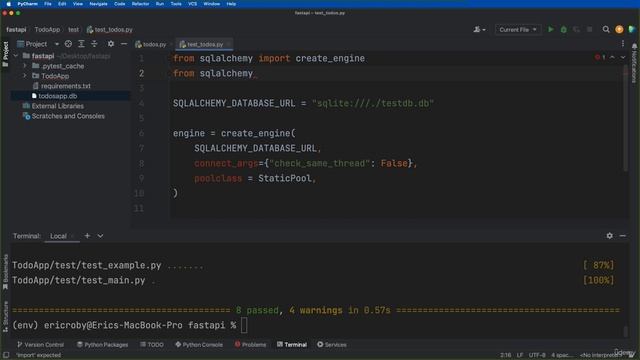Click the tool windows quick access icon
The height and width of the screenshot is (360, 640).
[x=6, y=355]
